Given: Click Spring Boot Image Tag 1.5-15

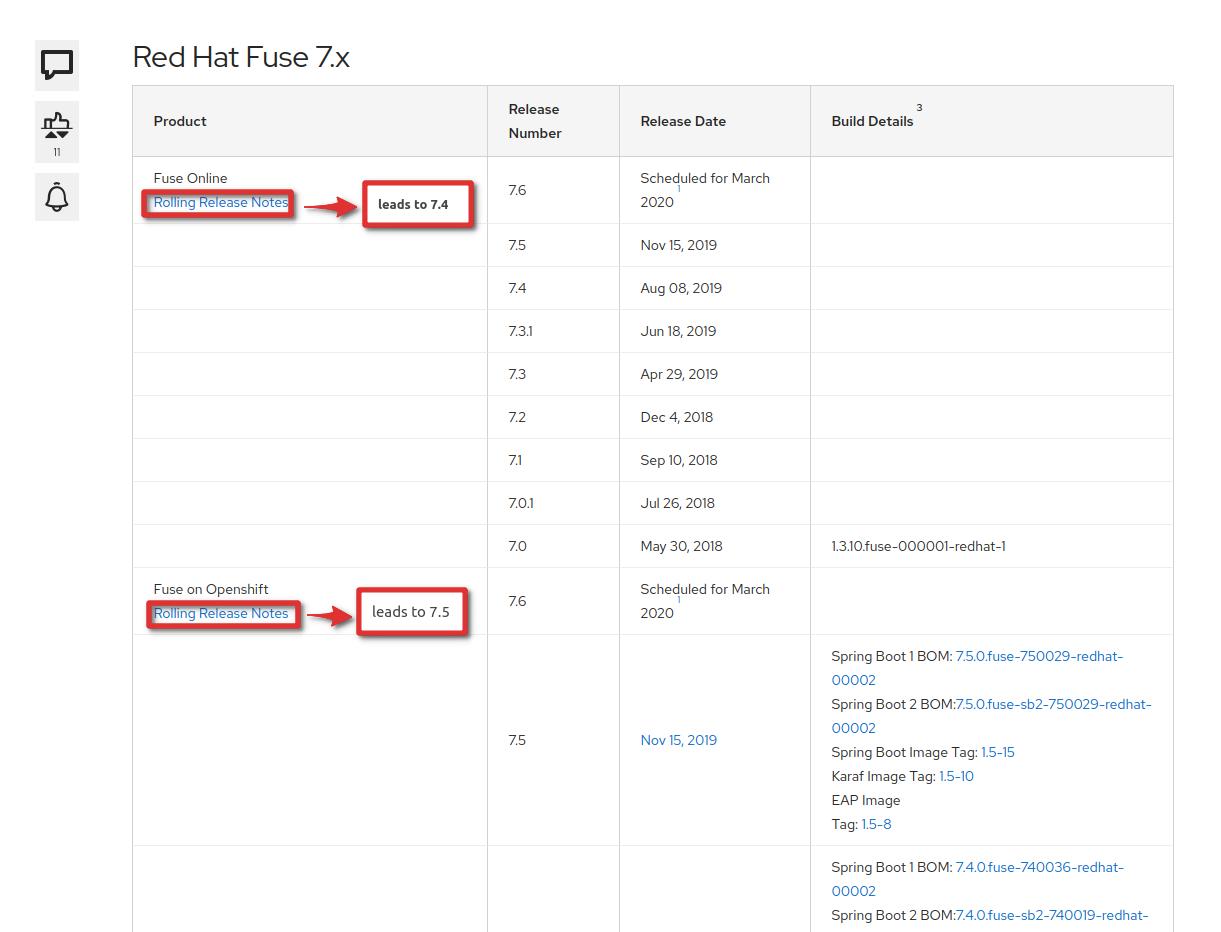Looking at the screenshot, I should (x=997, y=752).
